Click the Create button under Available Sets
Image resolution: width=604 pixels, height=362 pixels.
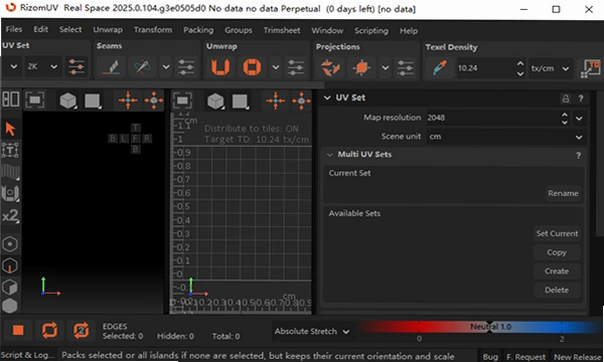click(557, 271)
